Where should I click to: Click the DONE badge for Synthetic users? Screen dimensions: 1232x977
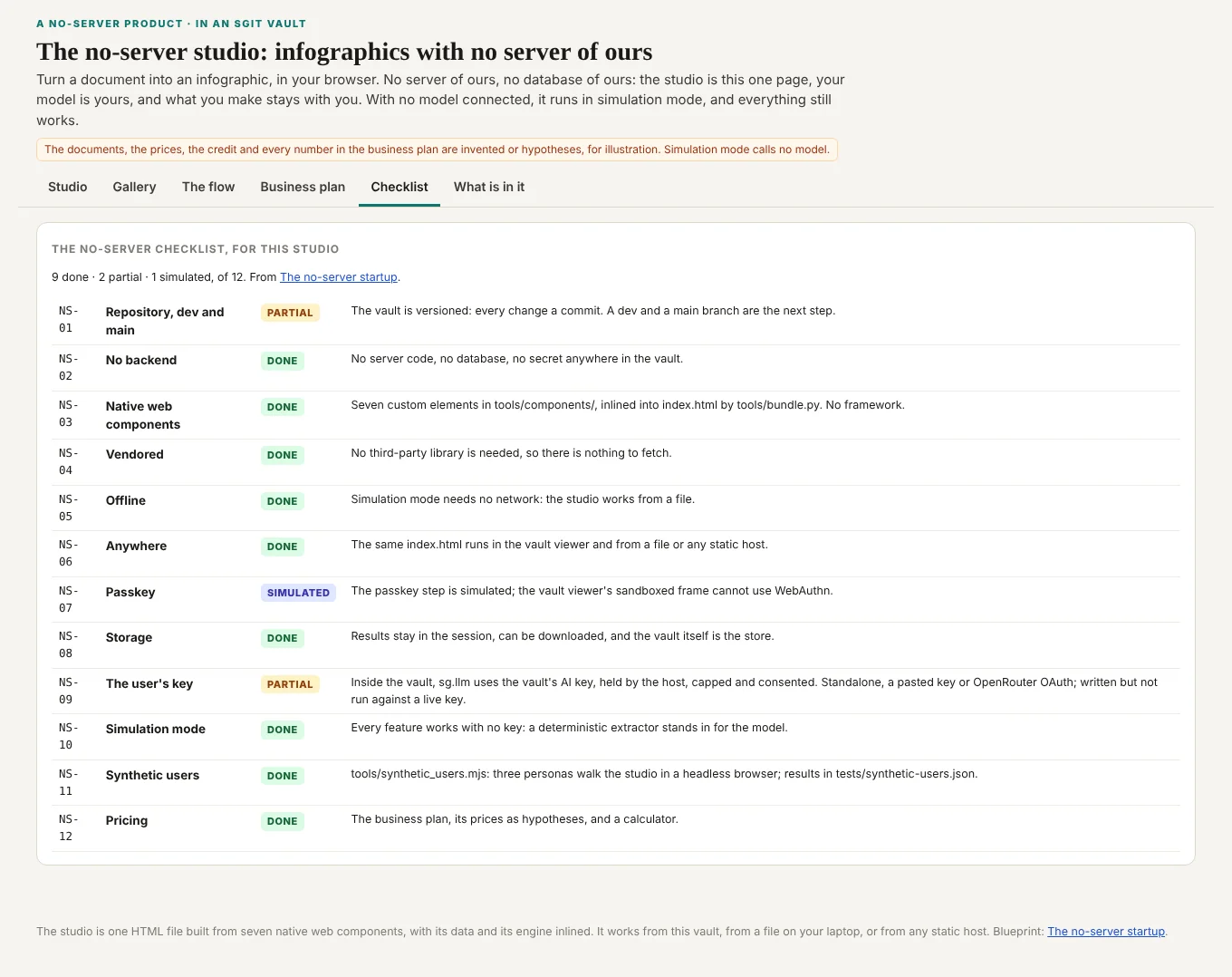click(x=283, y=776)
